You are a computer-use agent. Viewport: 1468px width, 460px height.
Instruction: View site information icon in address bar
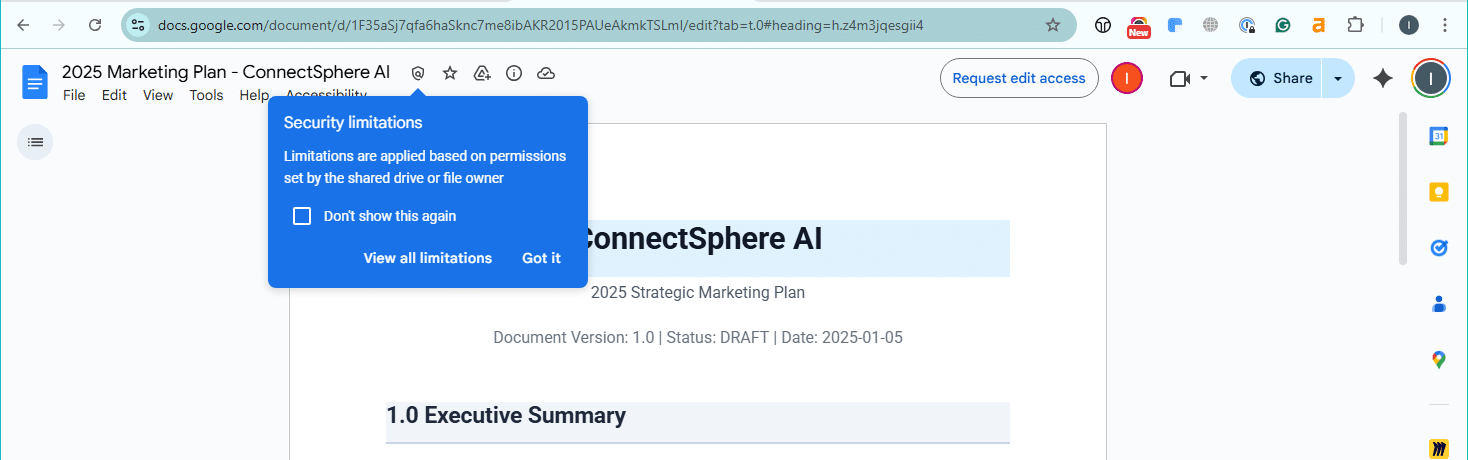139,25
